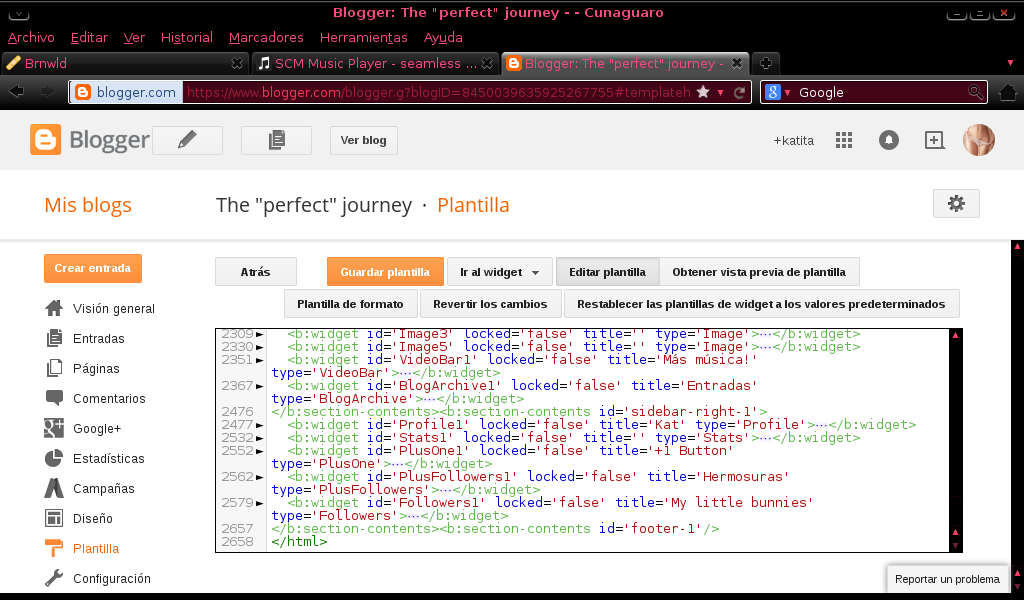Open the settings gear button
1024x600 pixels.
click(956, 204)
